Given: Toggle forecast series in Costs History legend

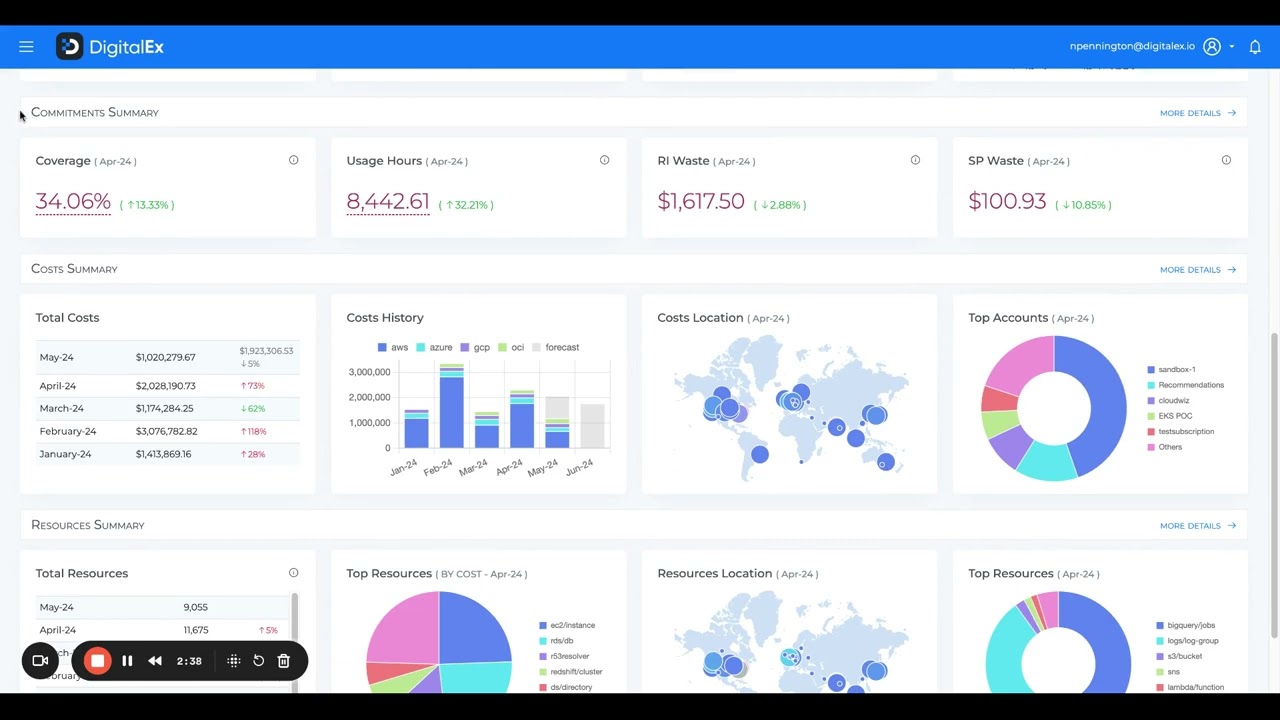Looking at the screenshot, I should point(555,347).
